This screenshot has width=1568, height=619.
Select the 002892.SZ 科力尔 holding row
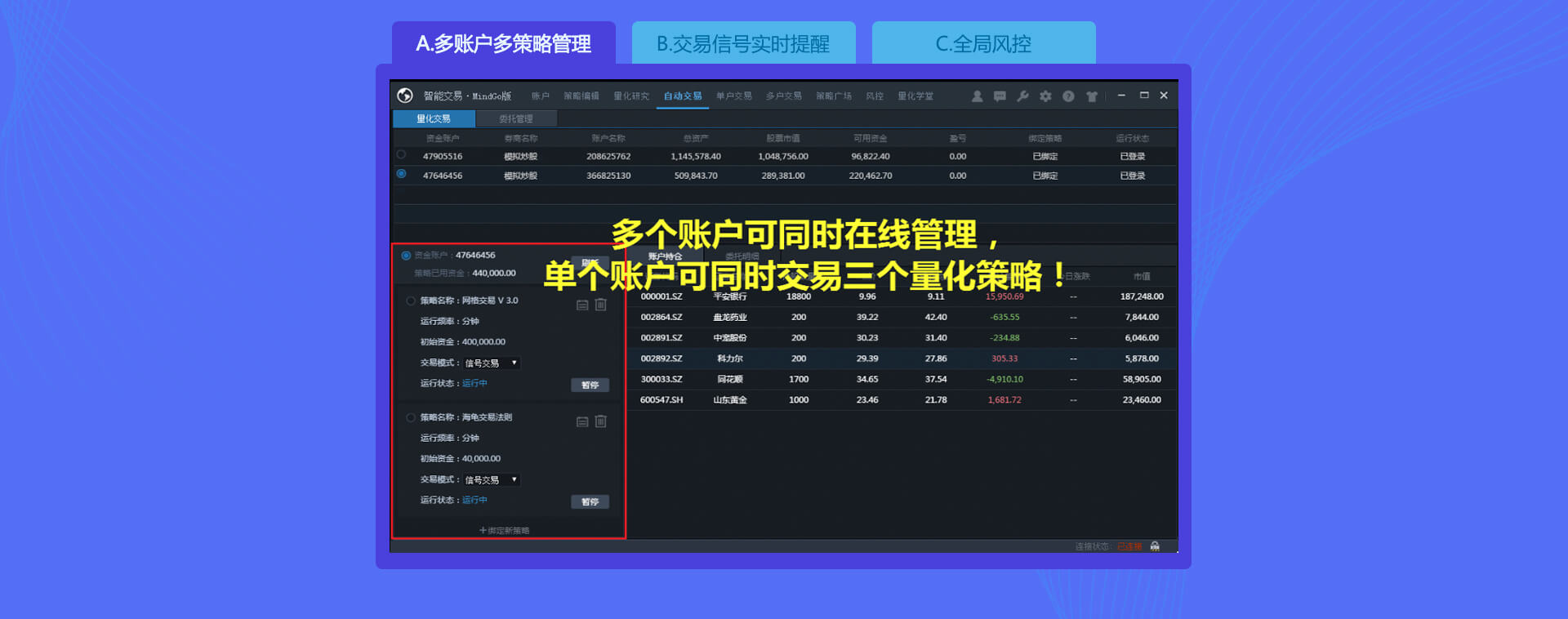(898, 358)
